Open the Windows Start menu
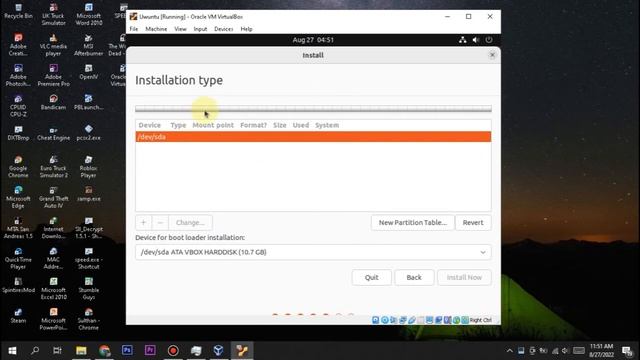640x360 pixels. point(12,351)
